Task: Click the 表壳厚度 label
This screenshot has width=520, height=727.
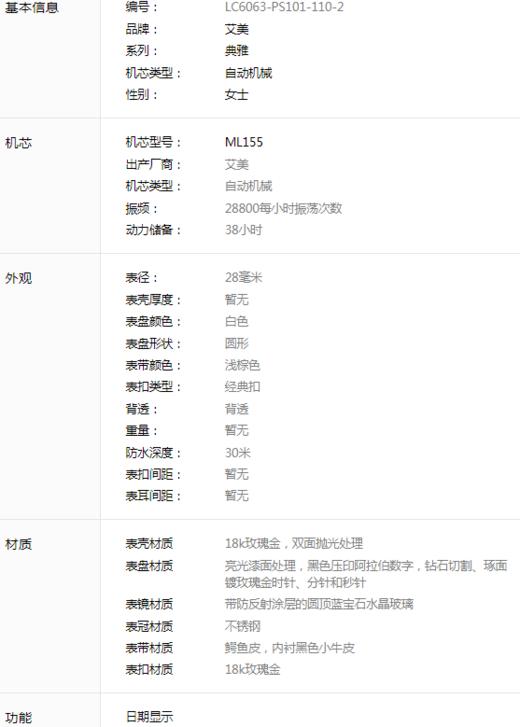Action: click(153, 300)
